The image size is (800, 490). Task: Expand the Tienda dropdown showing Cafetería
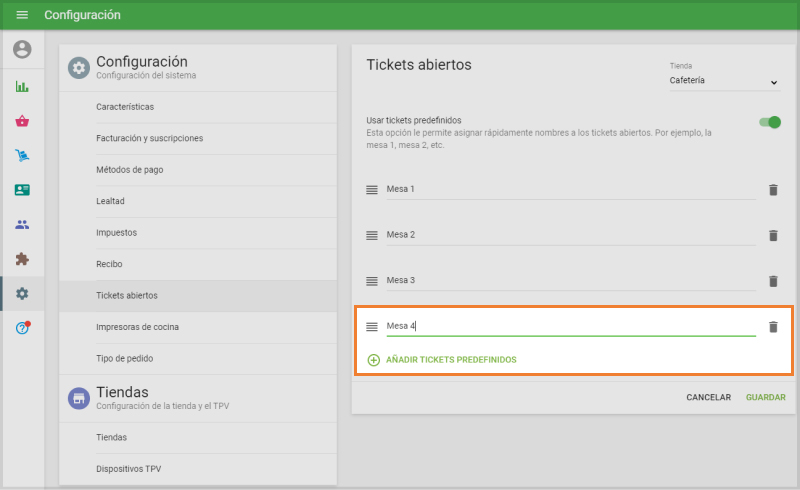click(724, 81)
